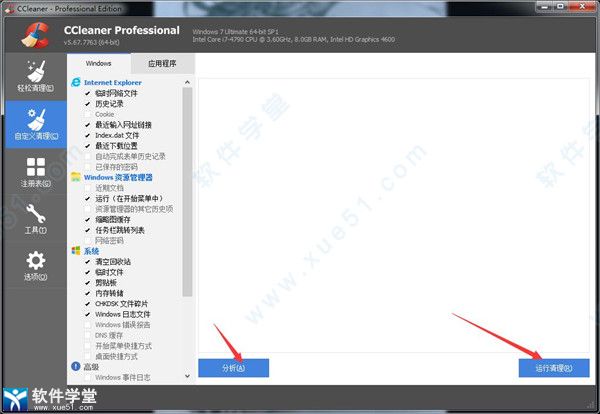Enable the Cookie checkbox

[x=88, y=114]
